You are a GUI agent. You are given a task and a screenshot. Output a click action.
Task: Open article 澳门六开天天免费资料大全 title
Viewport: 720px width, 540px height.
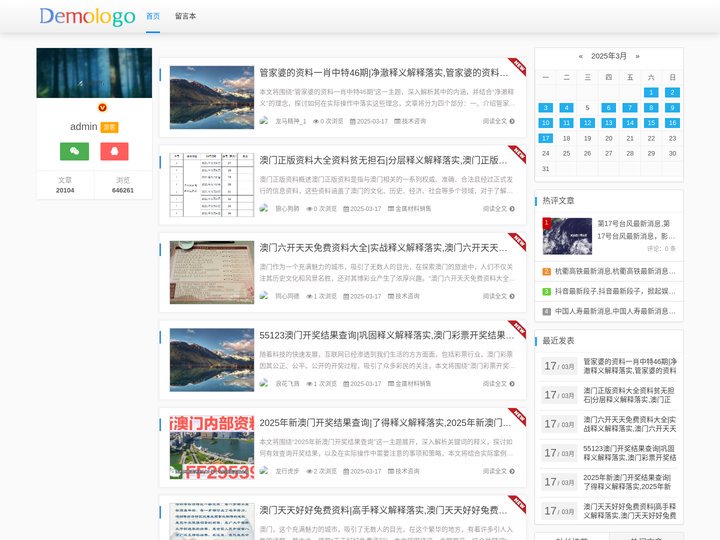click(383, 248)
